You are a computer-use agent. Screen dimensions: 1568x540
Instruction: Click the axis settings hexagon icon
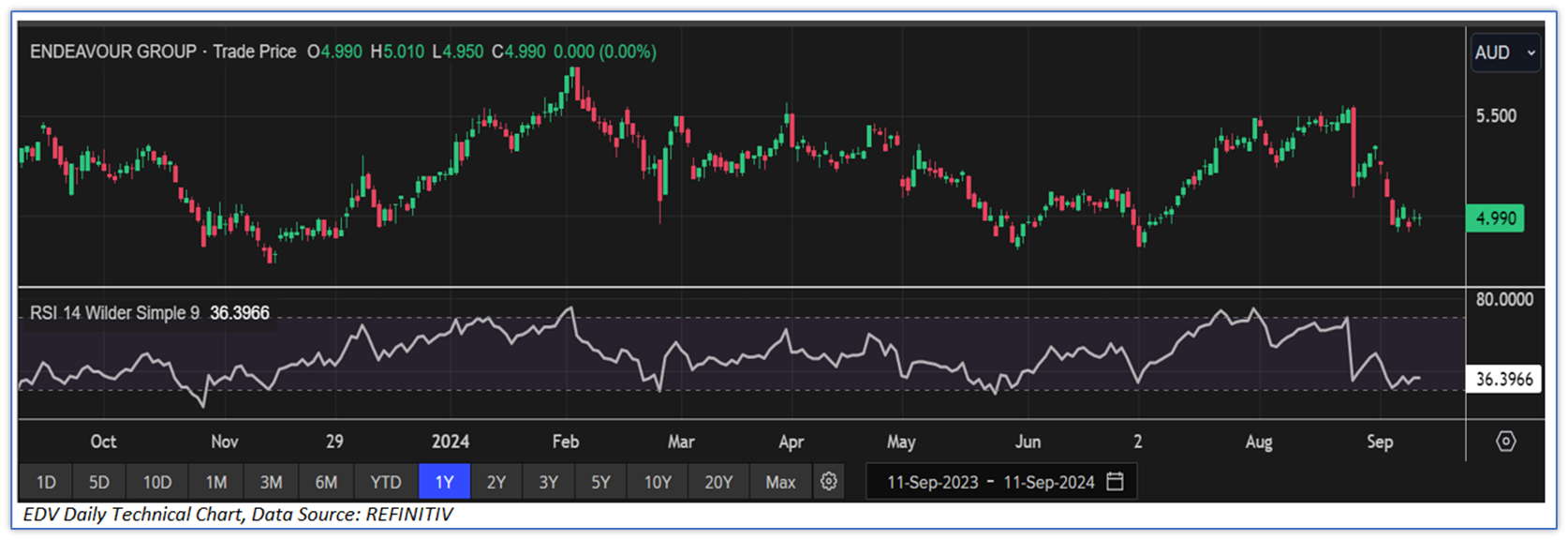1505,442
